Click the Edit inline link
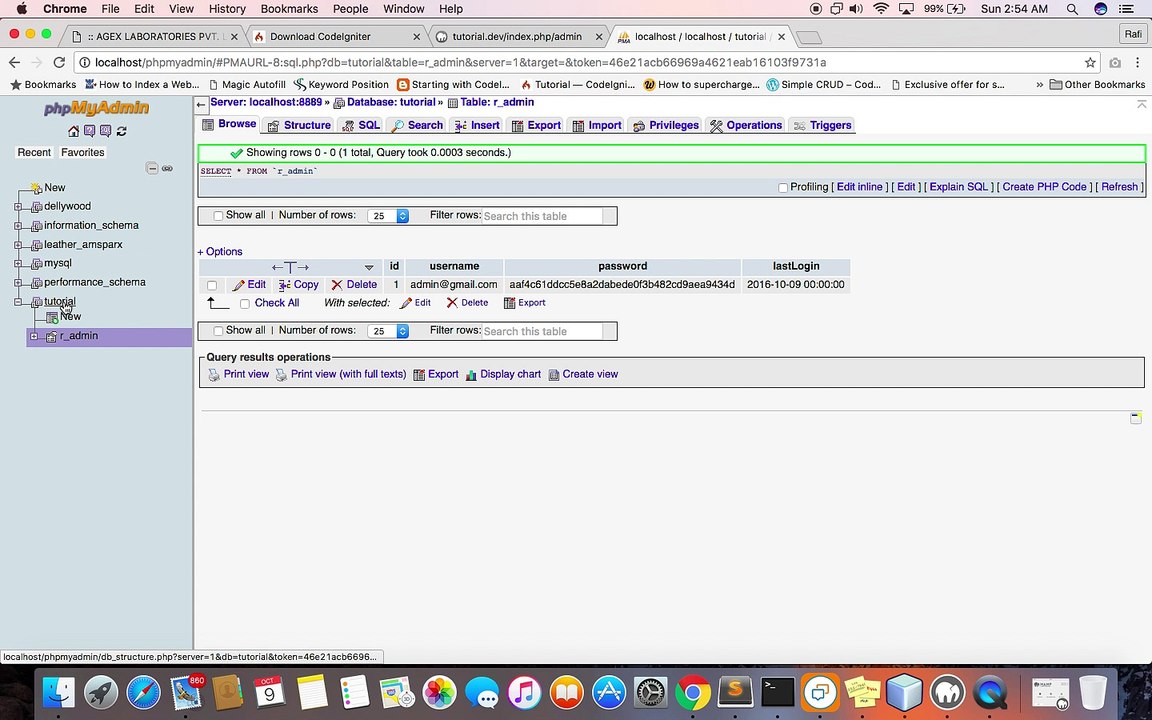Image resolution: width=1152 pixels, height=720 pixels. (860, 187)
